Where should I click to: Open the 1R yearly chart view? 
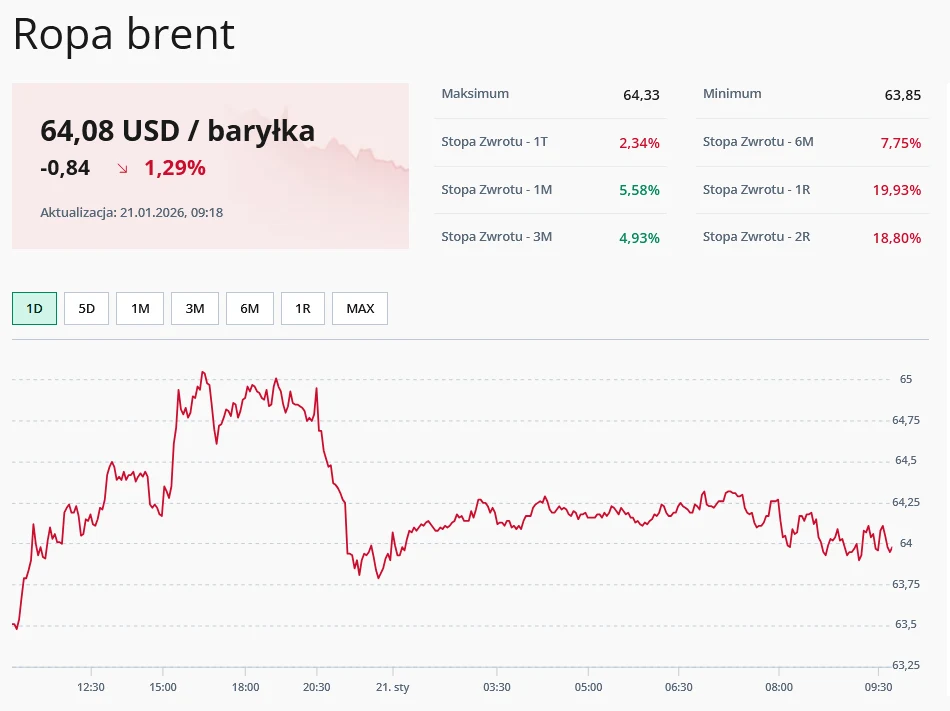(303, 308)
